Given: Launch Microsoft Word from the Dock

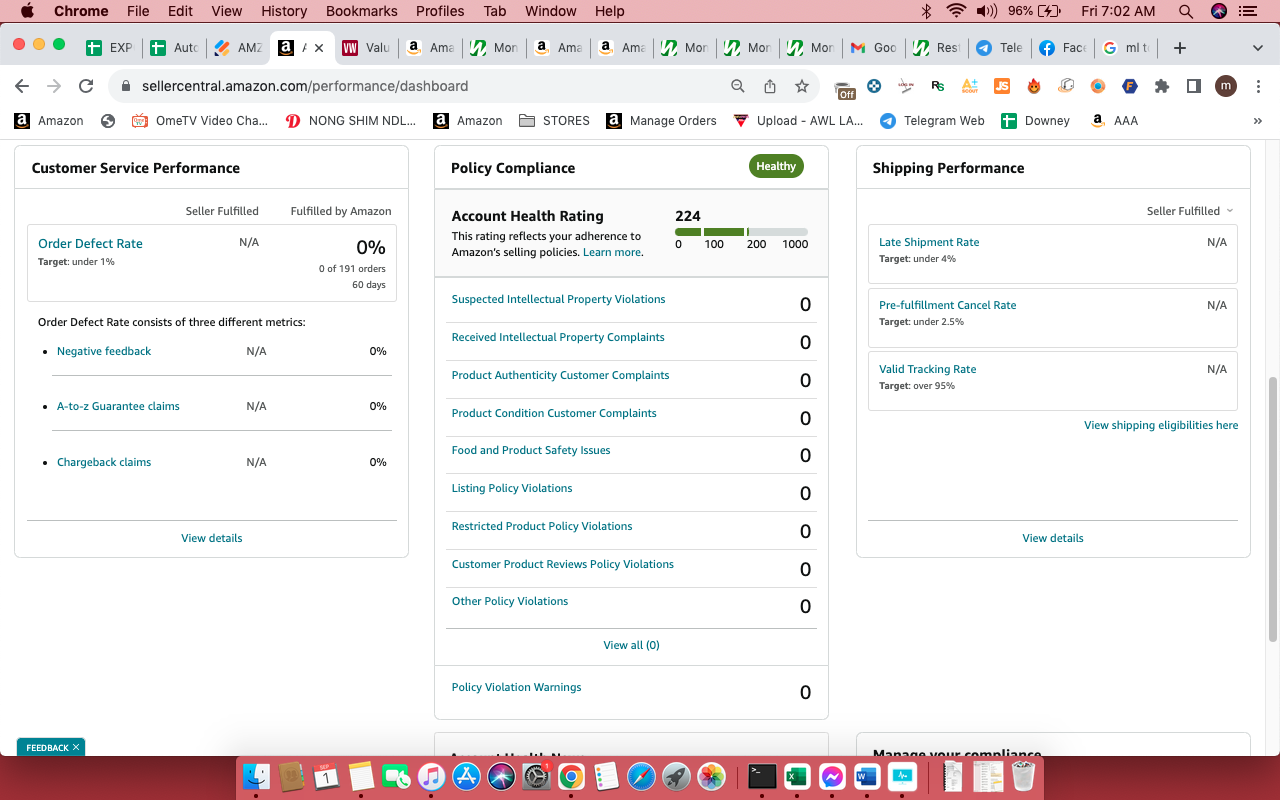Looking at the screenshot, I should click(x=866, y=776).
